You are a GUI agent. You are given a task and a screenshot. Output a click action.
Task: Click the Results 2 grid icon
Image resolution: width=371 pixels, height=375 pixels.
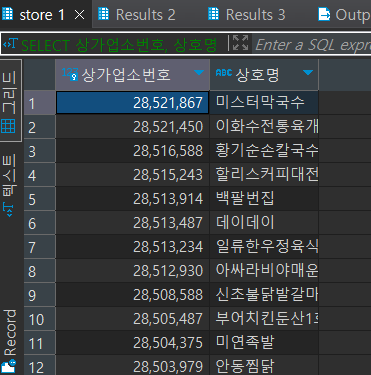(x=103, y=14)
